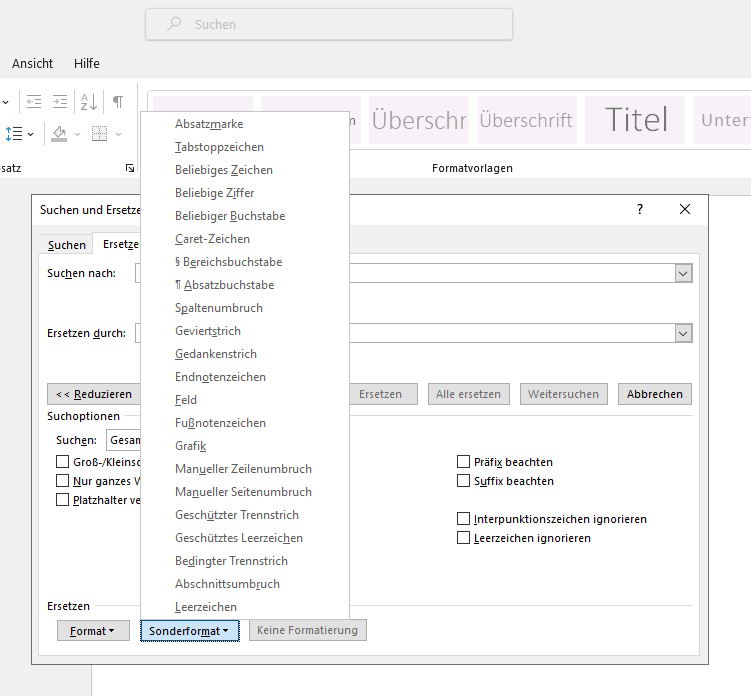Choose Abschnittsumbruch menu item
The image size is (751, 696).
tap(245, 584)
